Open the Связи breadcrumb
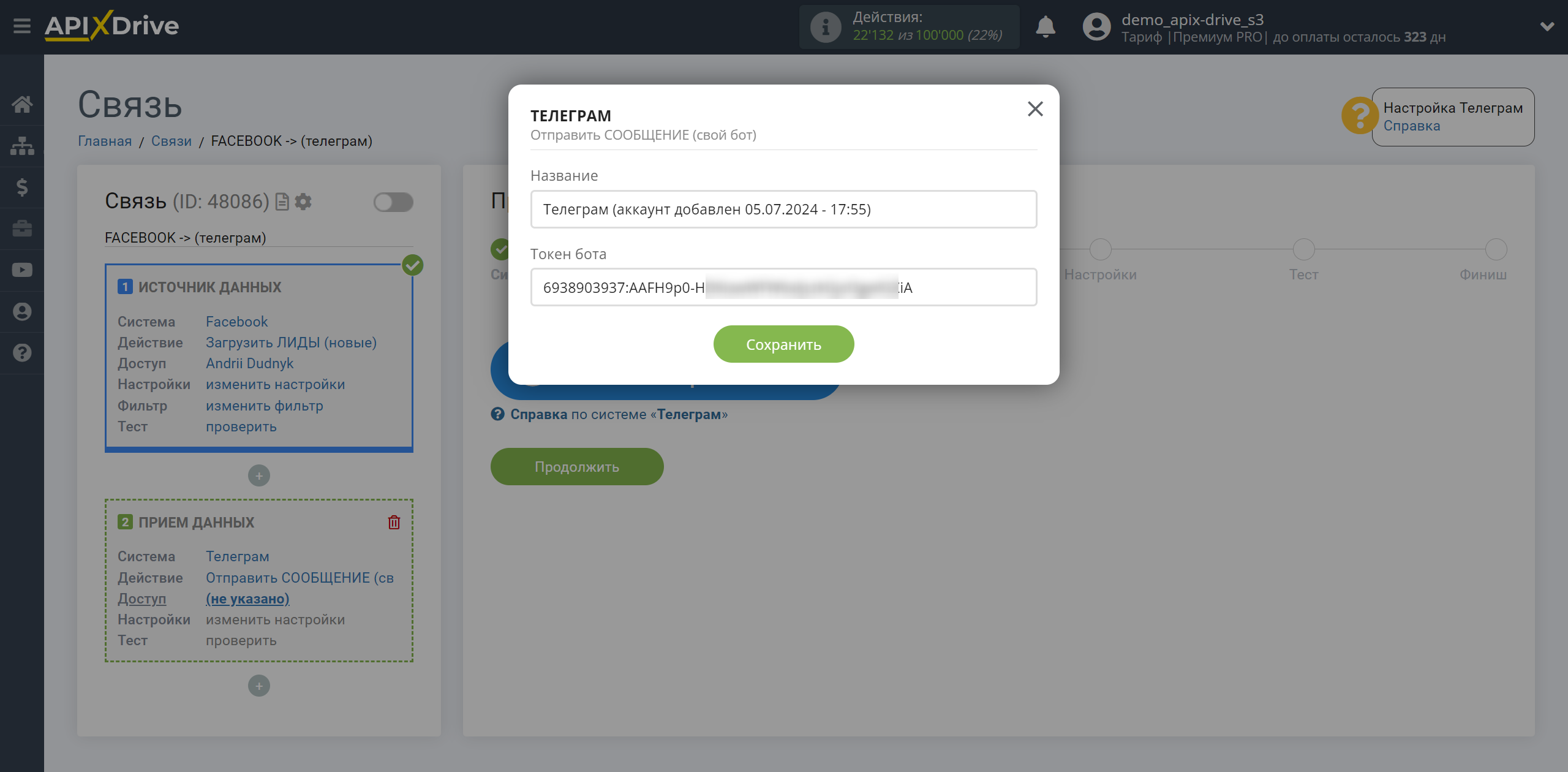This screenshot has height=772, width=1568. (x=171, y=141)
